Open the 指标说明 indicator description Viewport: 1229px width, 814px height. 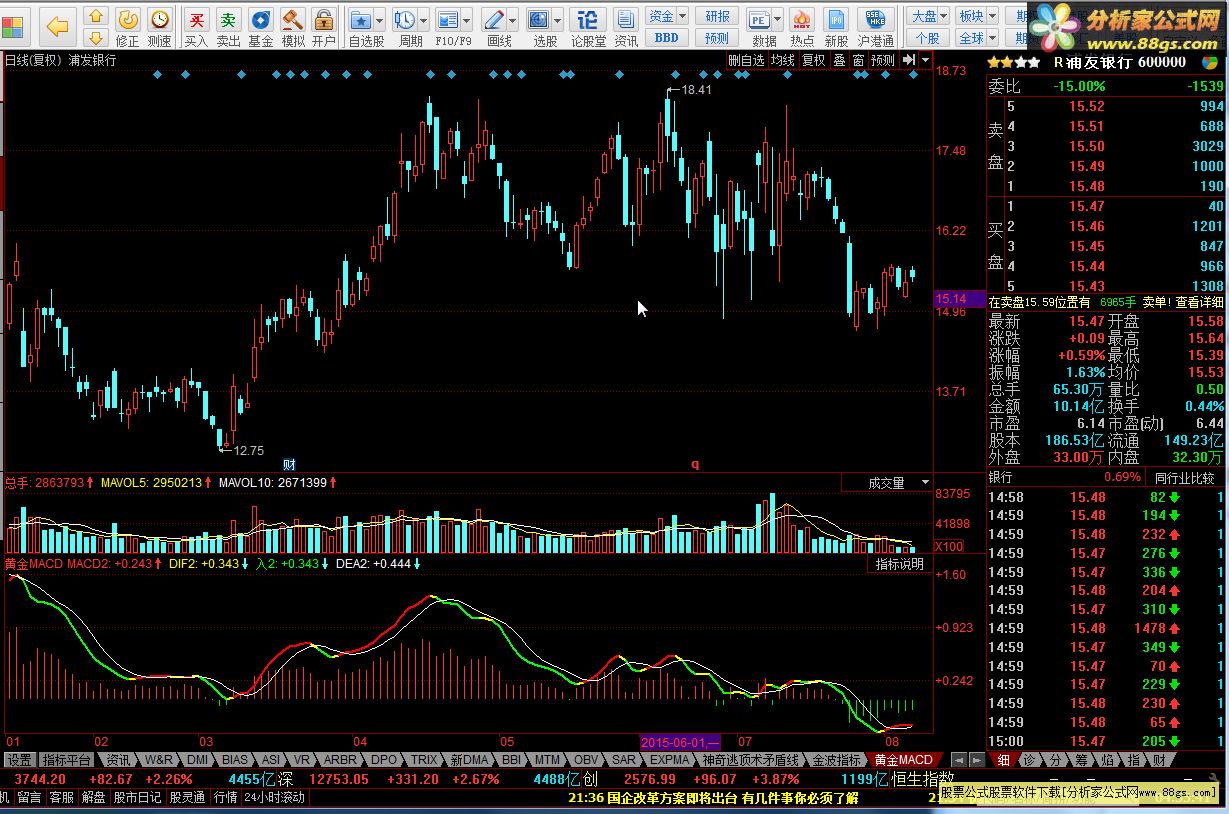tap(900, 564)
